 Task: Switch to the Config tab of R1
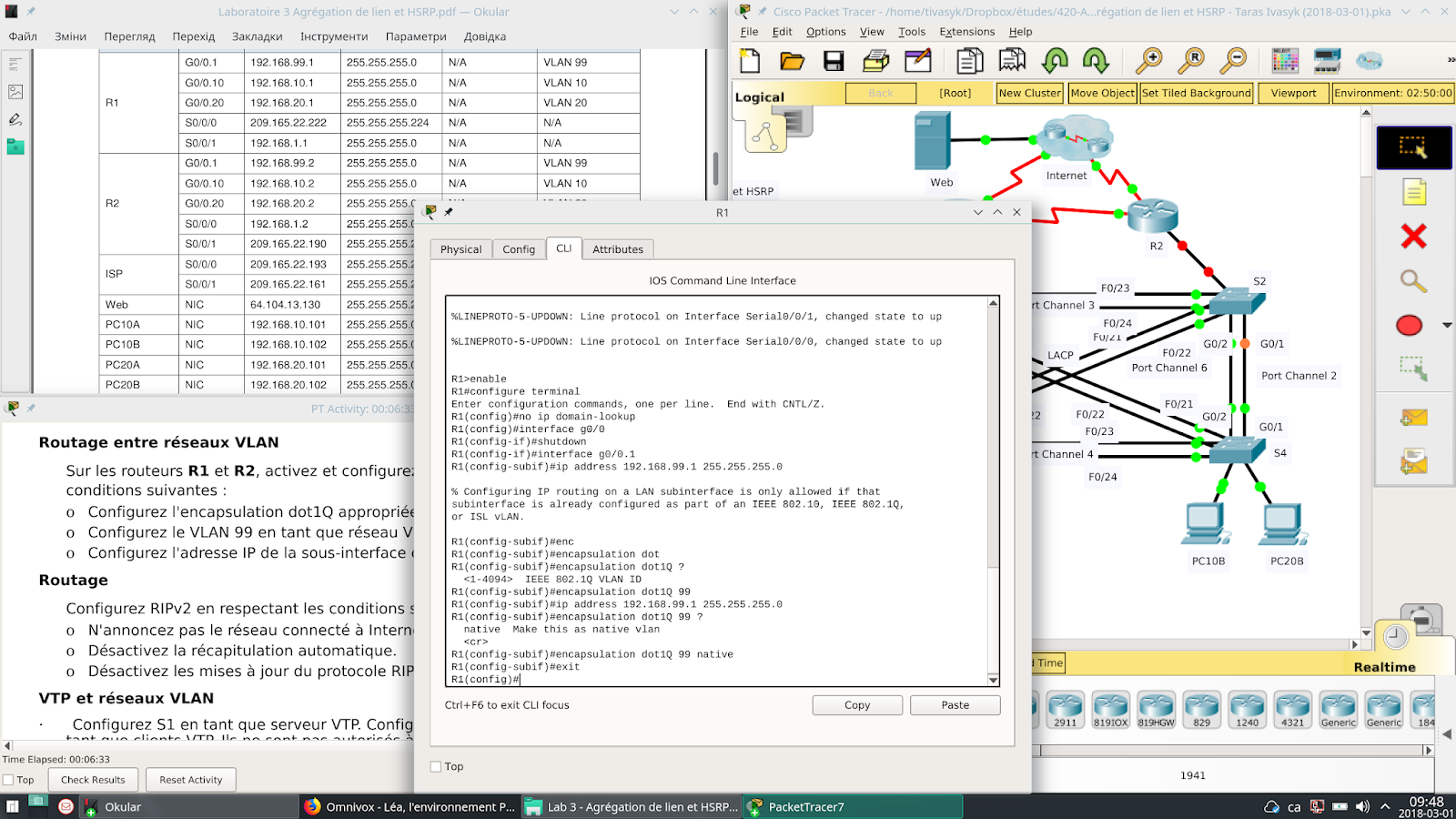point(519,249)
